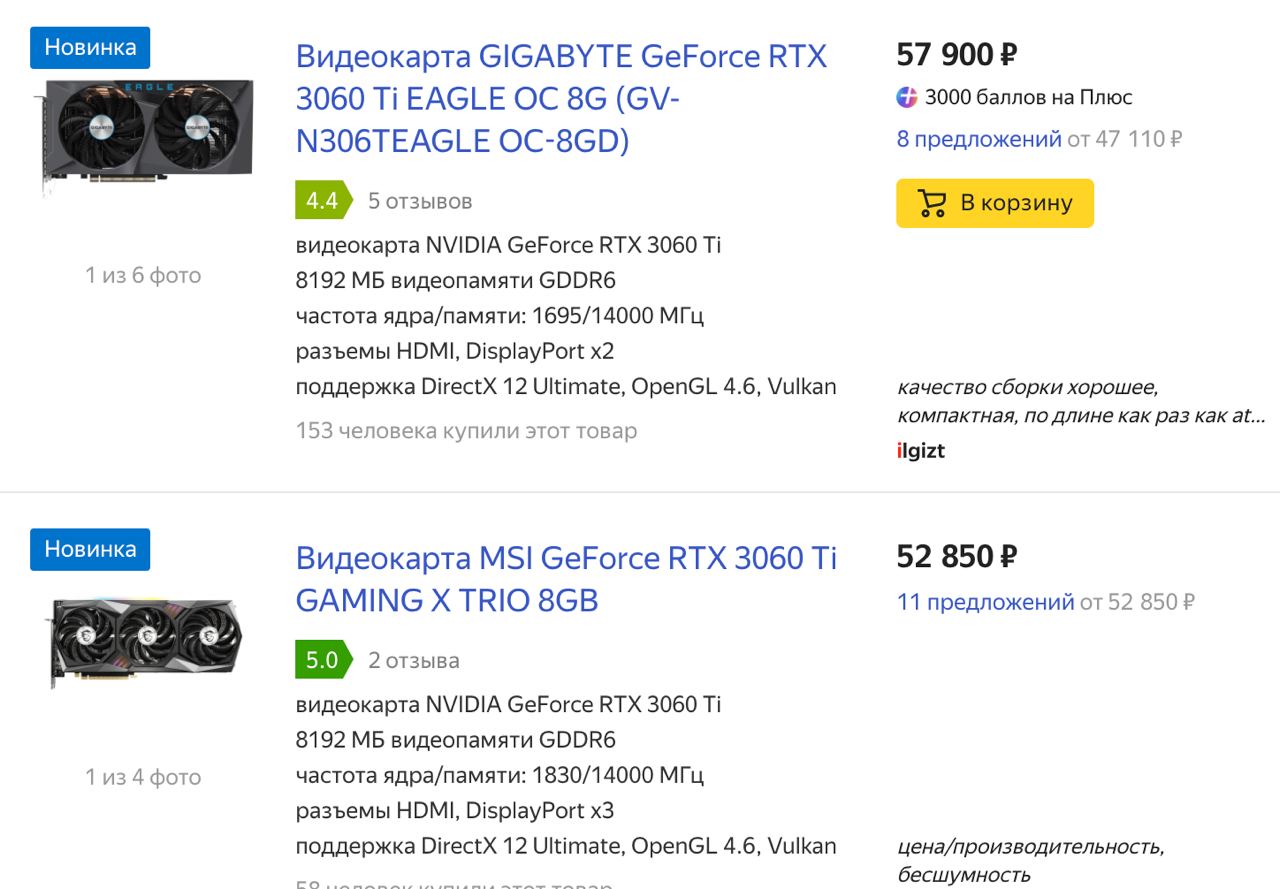Click the Новинка badge on the MSI card
The width and height of the screenshot is (1280, 889).
coord(90,549)
